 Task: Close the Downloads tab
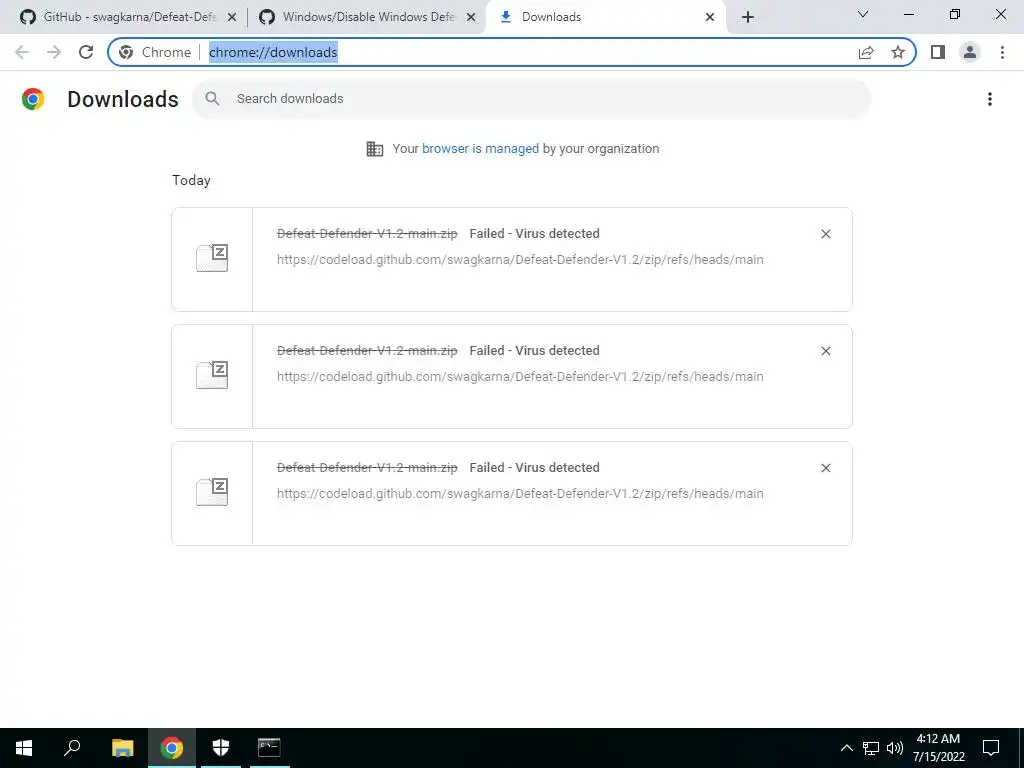click(710, 17)
